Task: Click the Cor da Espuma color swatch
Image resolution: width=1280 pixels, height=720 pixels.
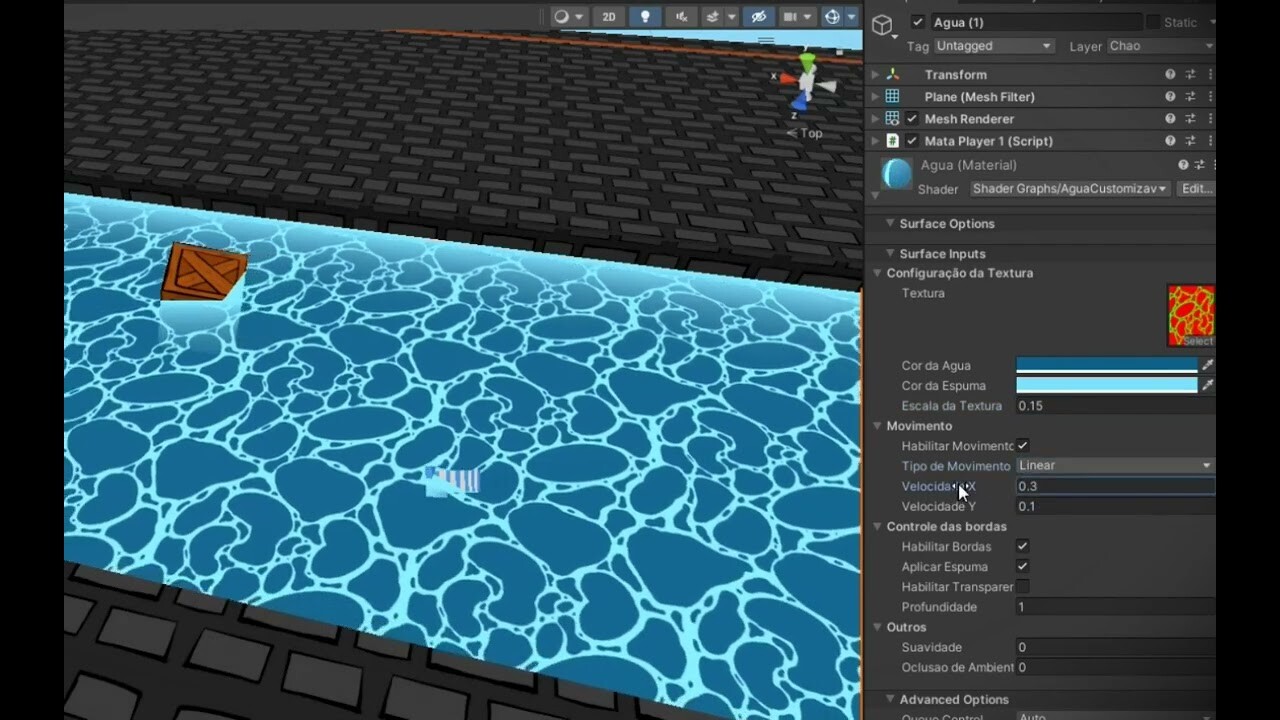Action: pyautogui.click(x=1105, y=385)
